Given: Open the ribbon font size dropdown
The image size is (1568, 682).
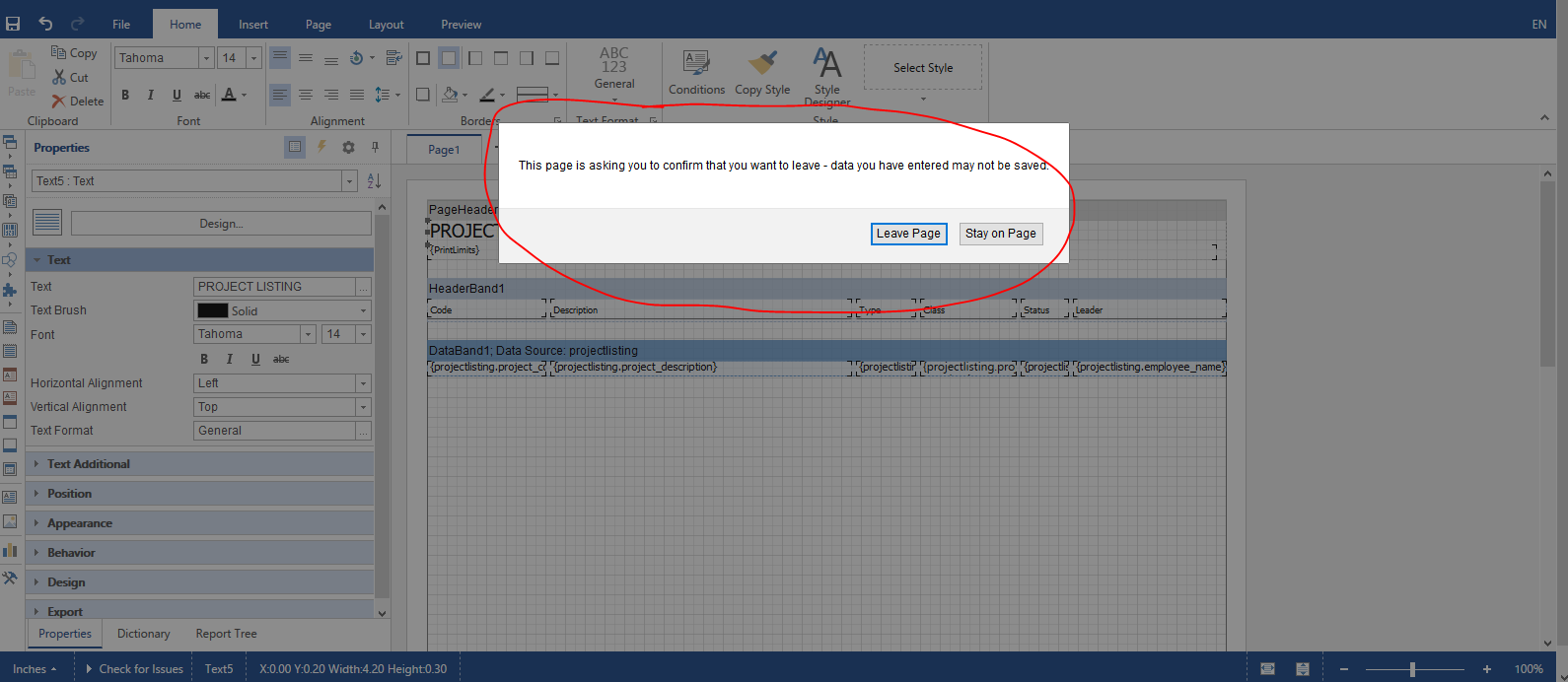Looking at the screenshot, I should click(x=253, y=58).
